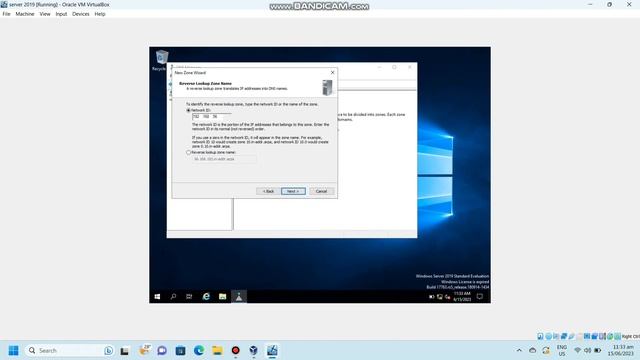Click the Back button in the wizard
Screen dimensions: 640x360
click(x=268, y=191)
